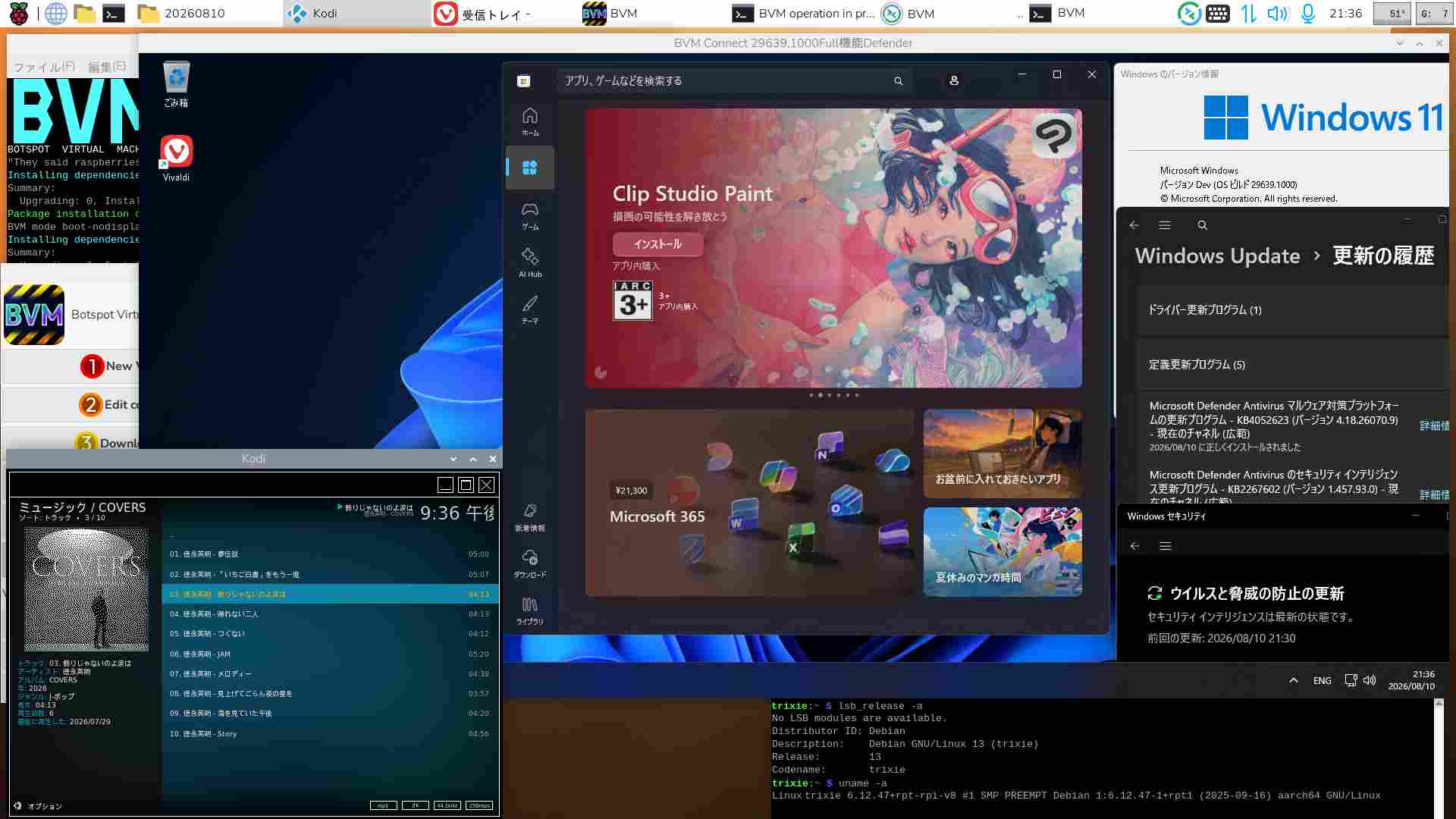This screenshot has height=819, width=1456.
Task: Open the Windows taskbar clock 21:36
Action: [x=1411, y=680]
